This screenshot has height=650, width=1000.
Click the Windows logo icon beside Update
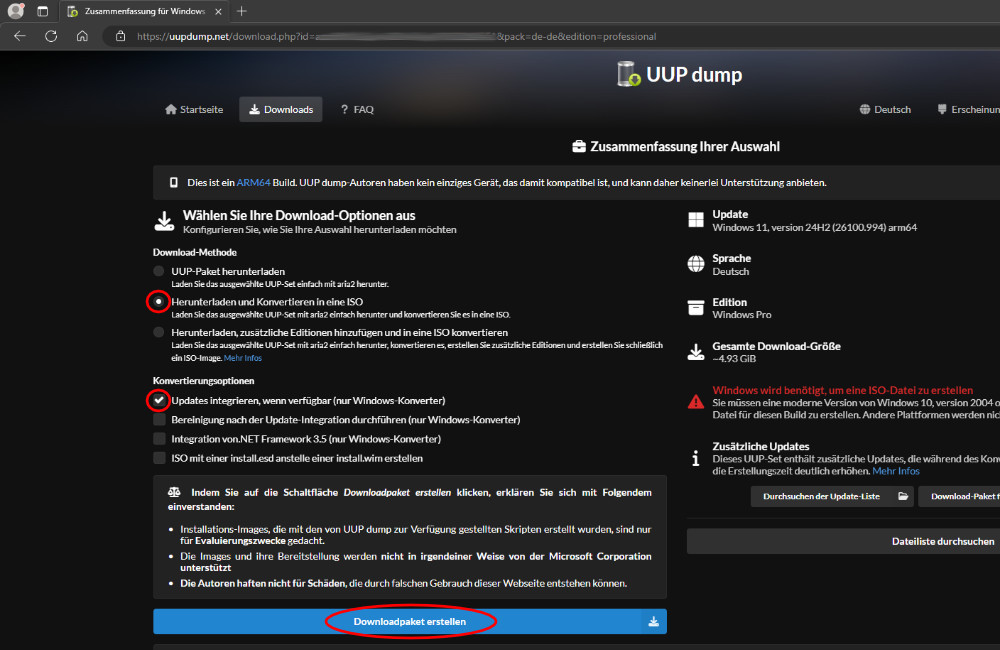pyautogui.click(x=696, y=220)
